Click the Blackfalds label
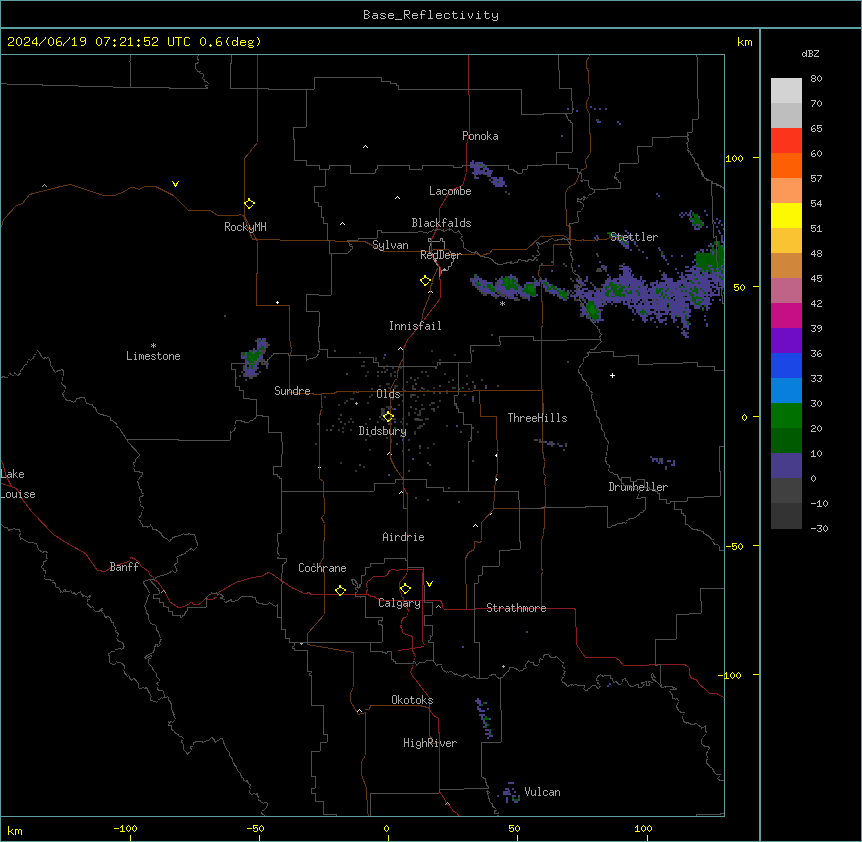862x842 pixels. coord(441,223)
